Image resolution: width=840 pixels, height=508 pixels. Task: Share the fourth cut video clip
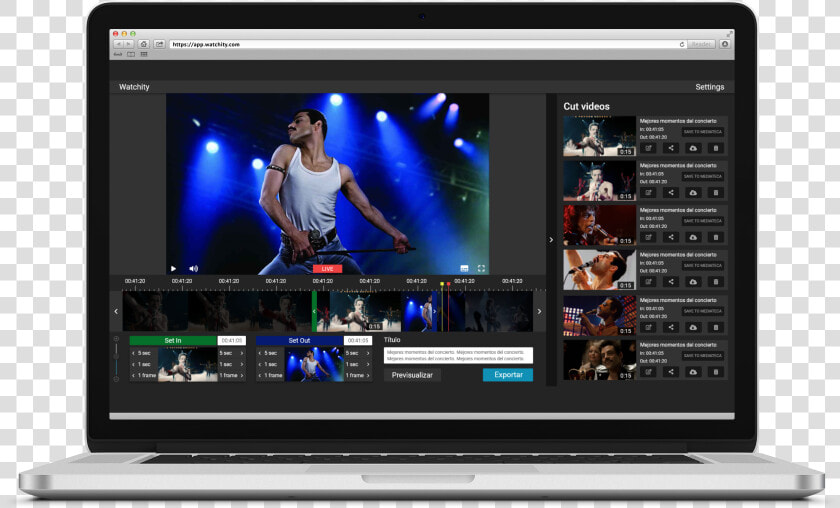point(671,281)
